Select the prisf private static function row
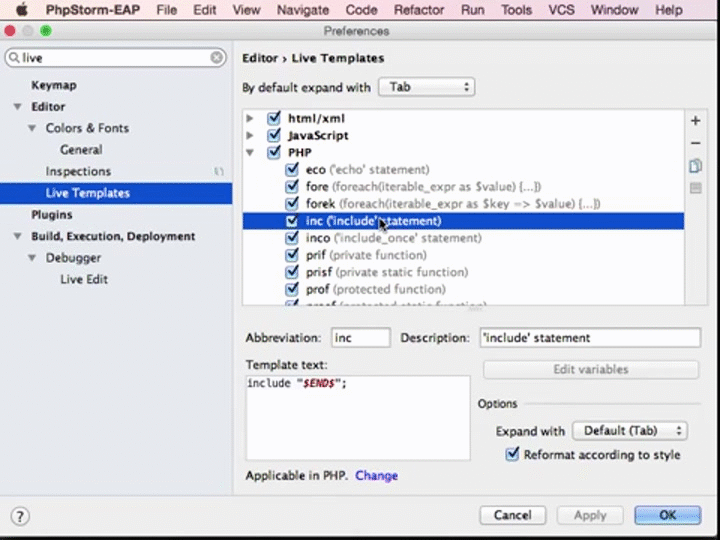The height and width of the screenshot is (540, 720). [x=463, y=272]
